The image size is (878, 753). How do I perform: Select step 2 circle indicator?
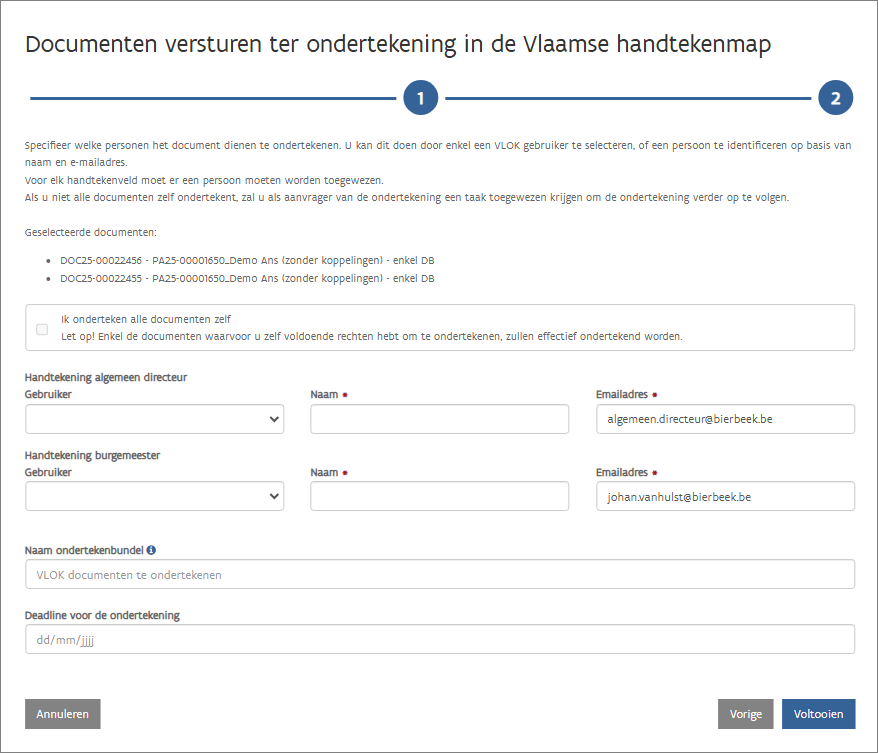pos(835,98)
